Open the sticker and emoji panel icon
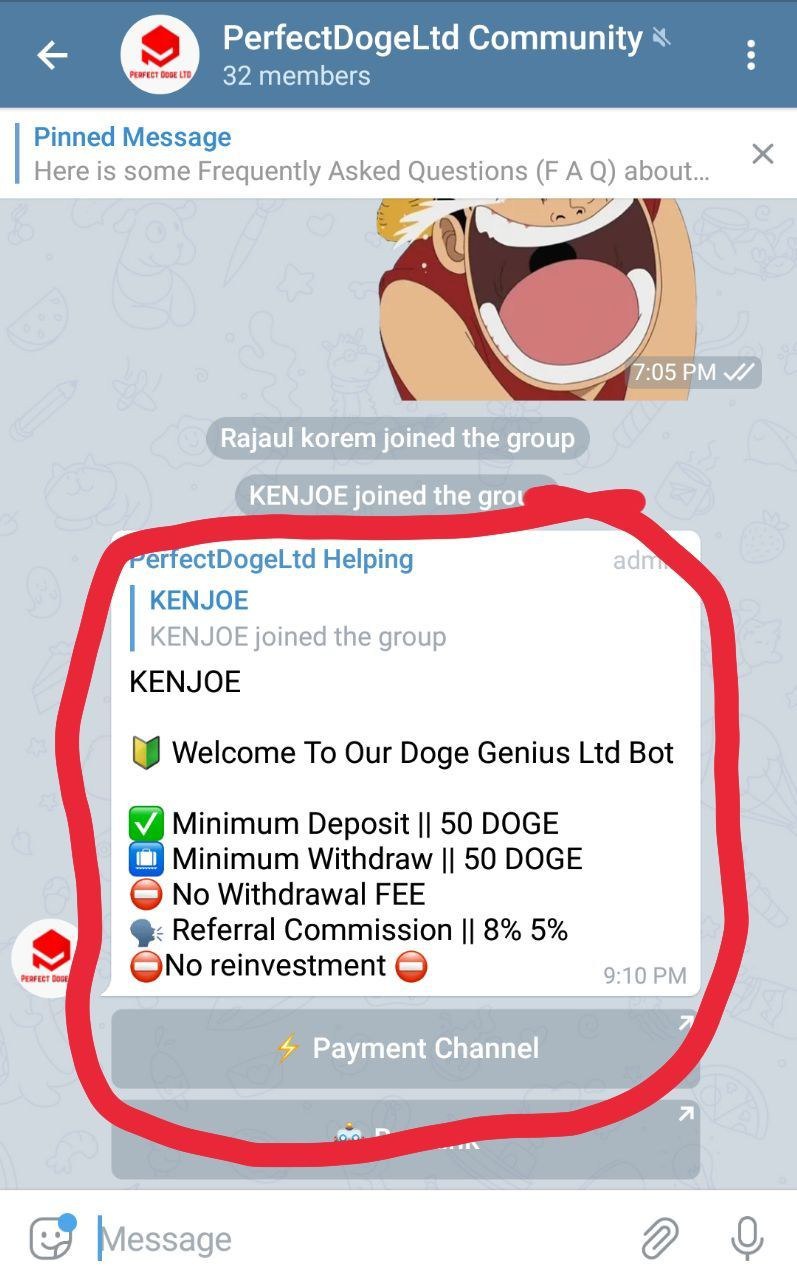Screen dimensions: 797x1280 point(52,1237)
